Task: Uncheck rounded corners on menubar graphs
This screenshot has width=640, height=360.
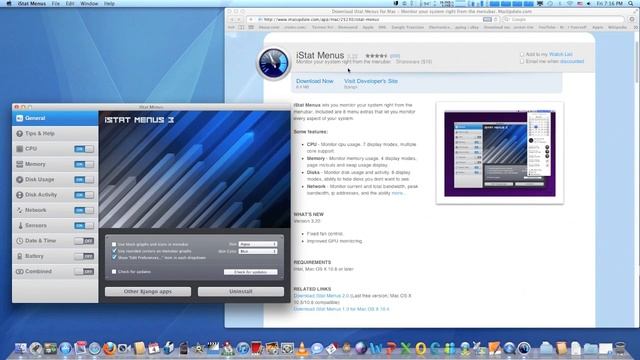Action: (114, 251)
